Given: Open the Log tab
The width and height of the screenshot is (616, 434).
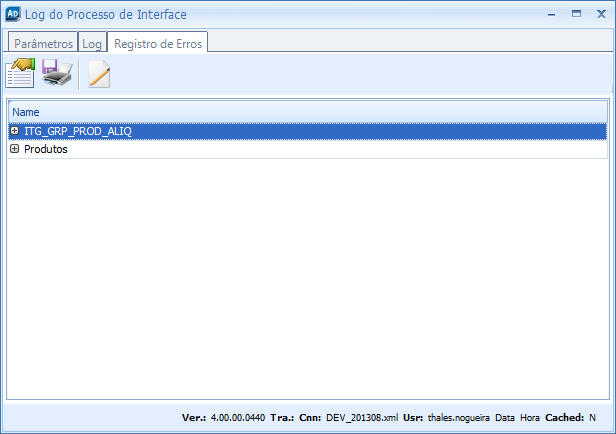Looking at the screenshot, I should click(92, 42).
